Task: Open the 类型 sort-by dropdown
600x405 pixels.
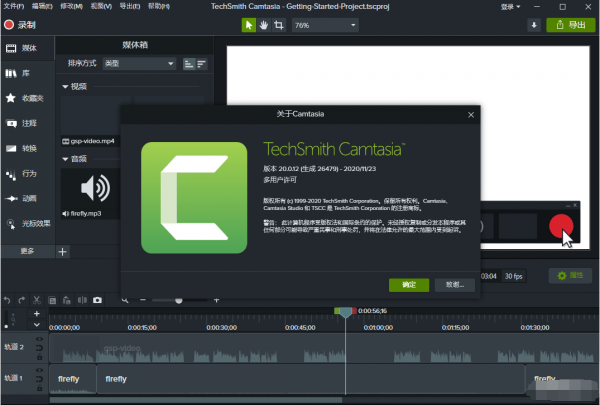Action: [x=139, y=63]
